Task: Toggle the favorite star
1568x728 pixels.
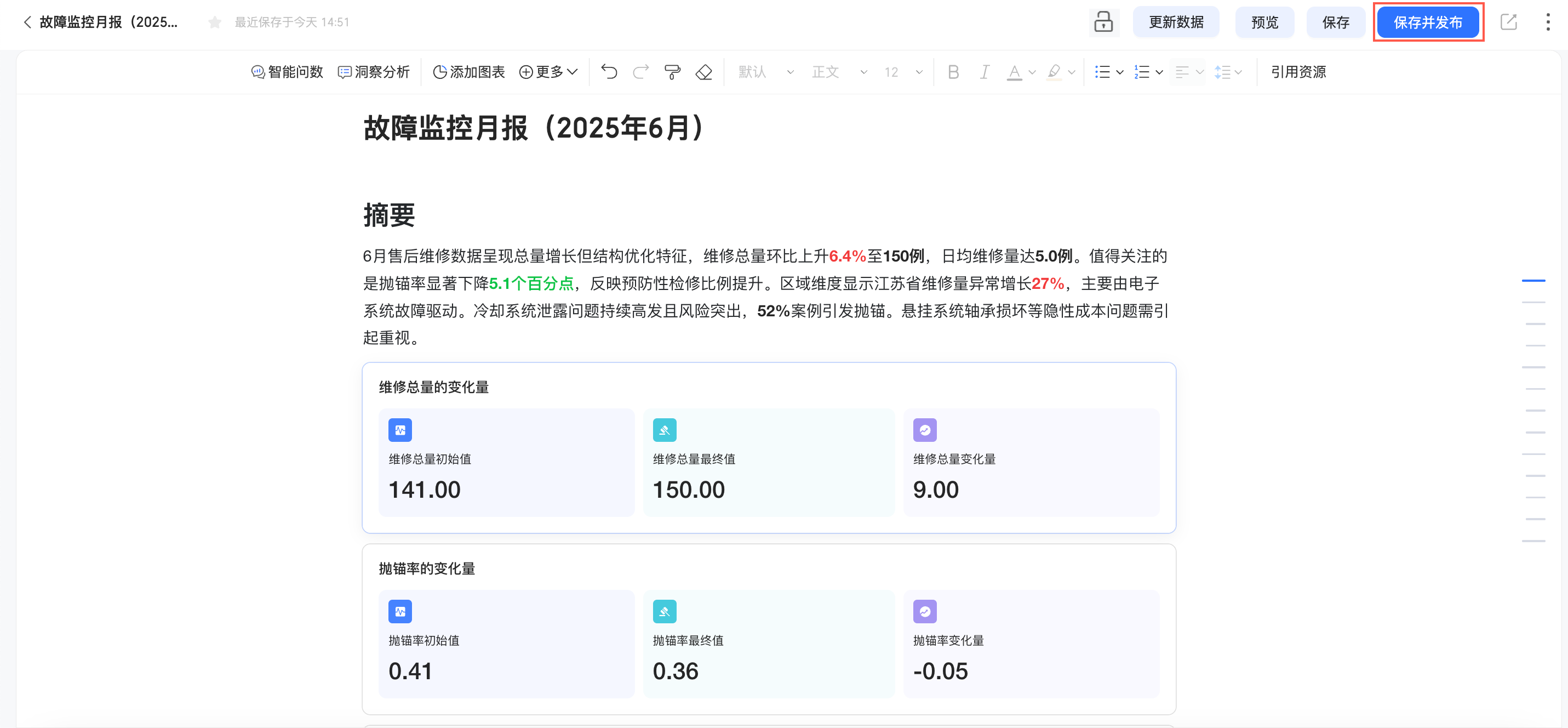Action: pyautogui.click(x=214, y=22)
